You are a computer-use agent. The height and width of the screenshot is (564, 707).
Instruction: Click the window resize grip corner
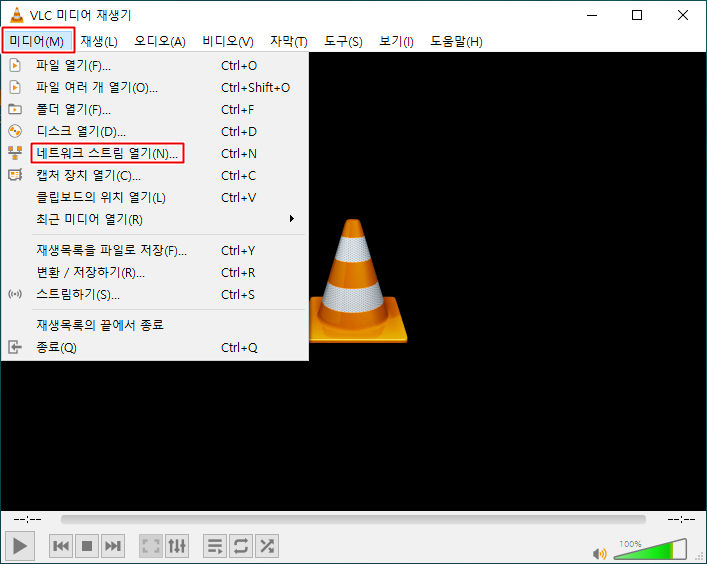pos(699,556)
